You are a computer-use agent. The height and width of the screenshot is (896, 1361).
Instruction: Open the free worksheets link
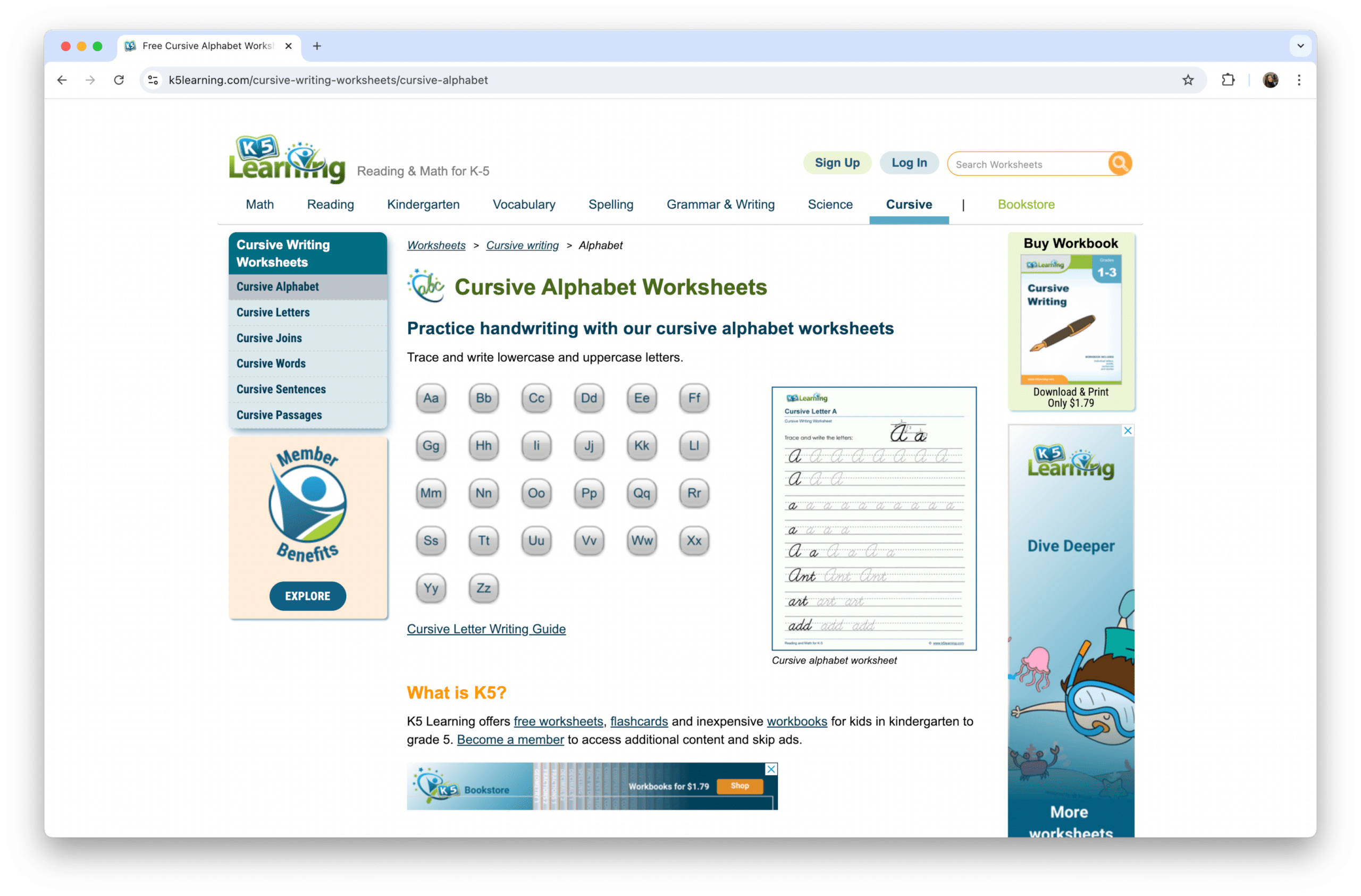558,721
